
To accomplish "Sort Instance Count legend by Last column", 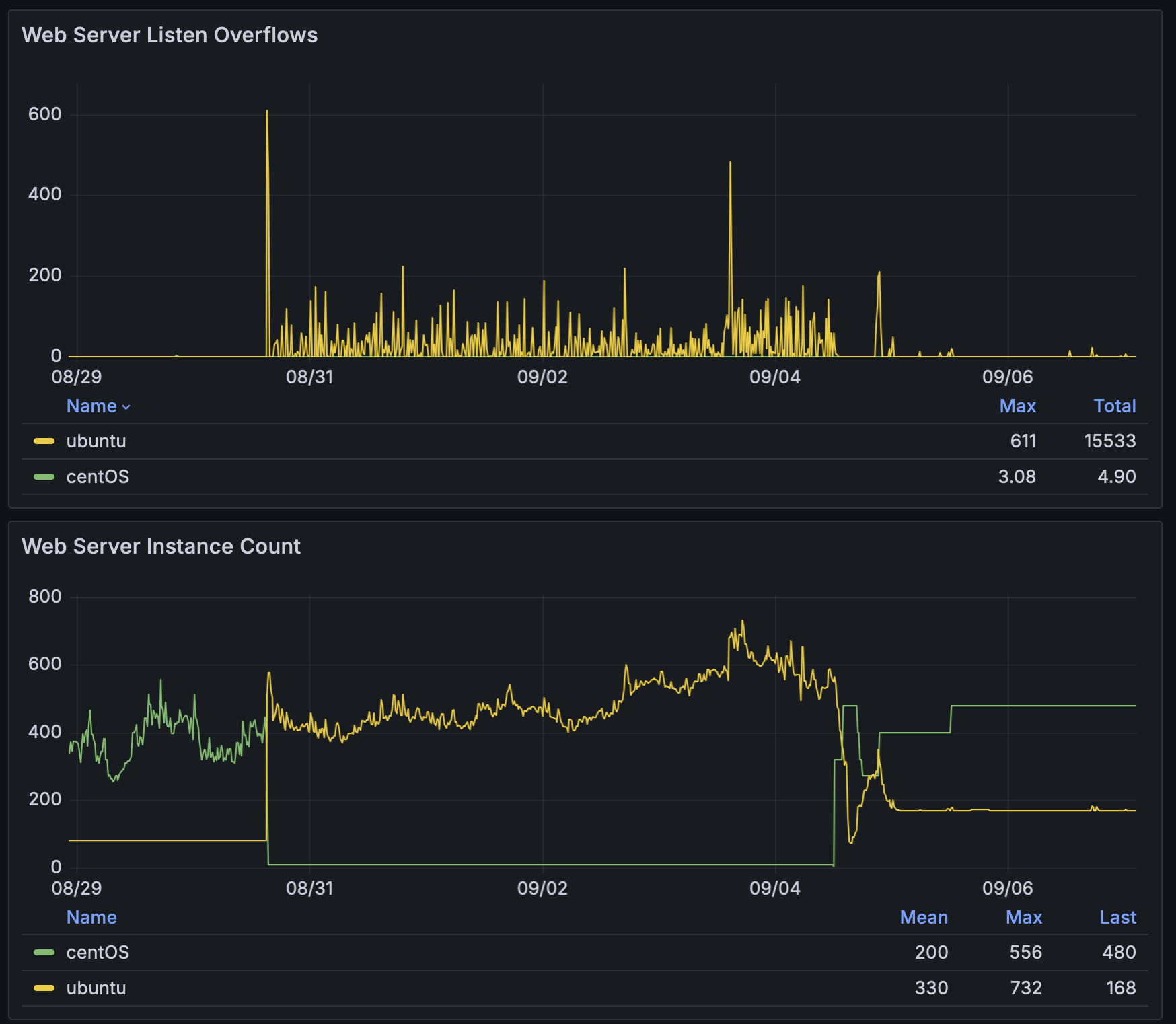I will pos(1117,918).
